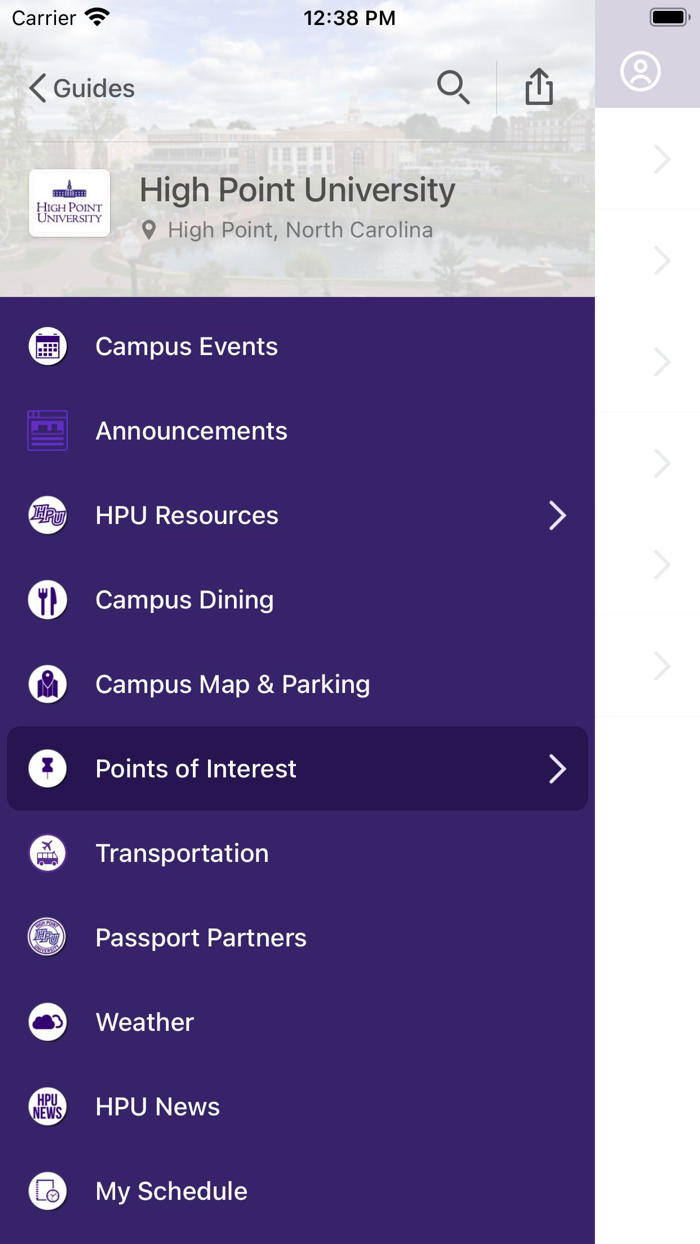Tap the Weather cloud icon
Screen dimensions: 700x1244
(47, 1021)
